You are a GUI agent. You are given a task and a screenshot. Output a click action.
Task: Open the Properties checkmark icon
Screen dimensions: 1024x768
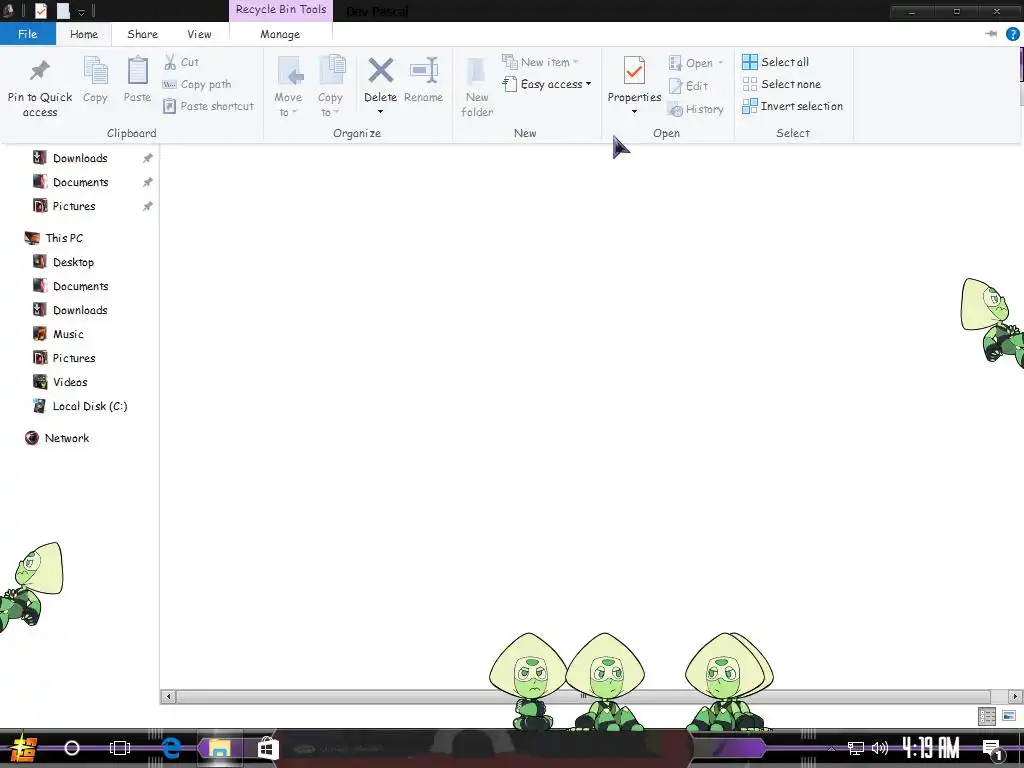(x=634, y=71)
